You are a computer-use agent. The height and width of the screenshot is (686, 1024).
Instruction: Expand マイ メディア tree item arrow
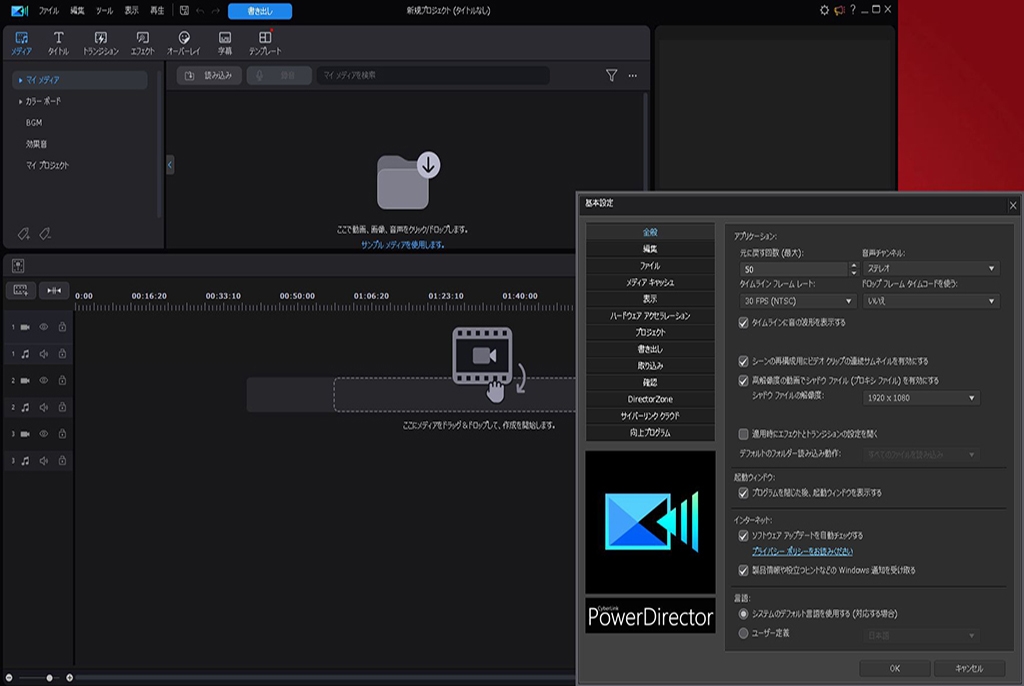tap(21, 80)
